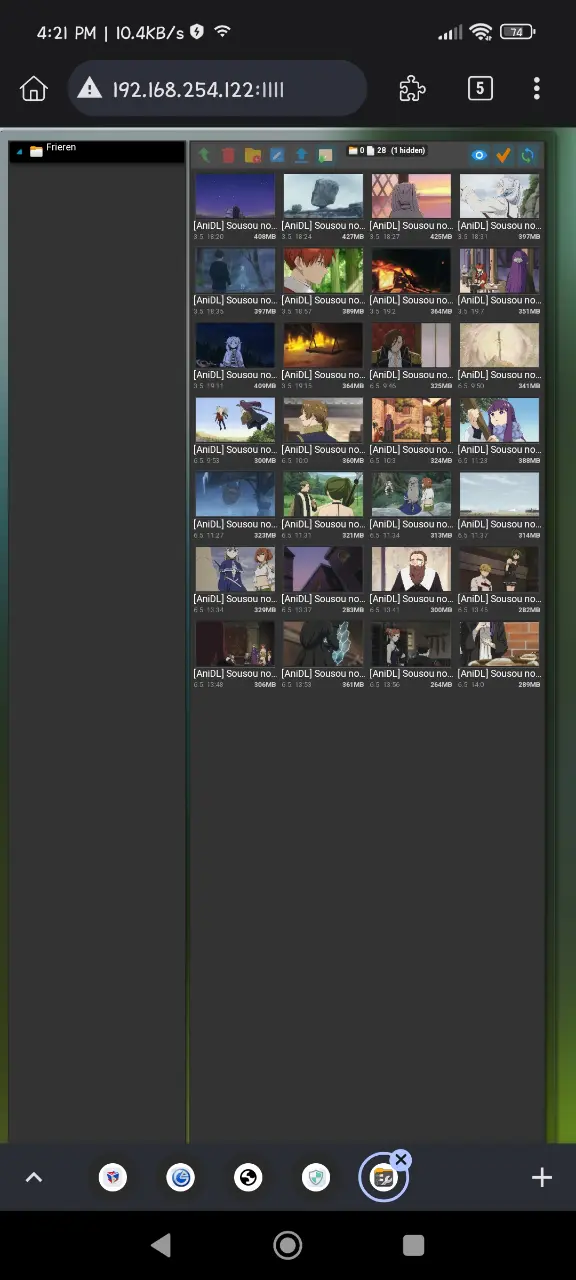The image size is (576, 1280).
Task: Open the thumbnail sized 360MB
Action: click(x=323, y=420)
